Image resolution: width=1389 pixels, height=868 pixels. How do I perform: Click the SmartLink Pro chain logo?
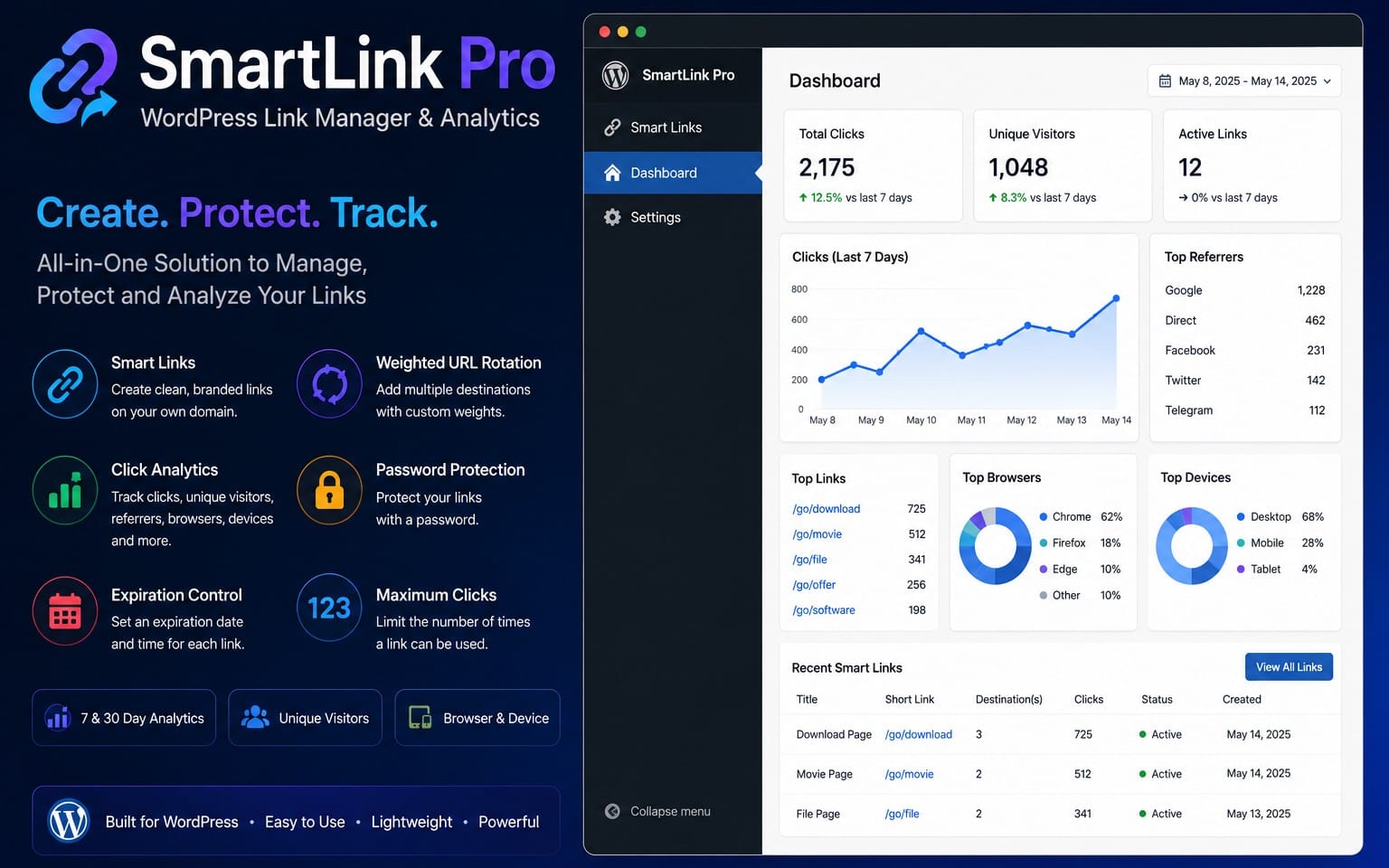click(x=74, y=78)
